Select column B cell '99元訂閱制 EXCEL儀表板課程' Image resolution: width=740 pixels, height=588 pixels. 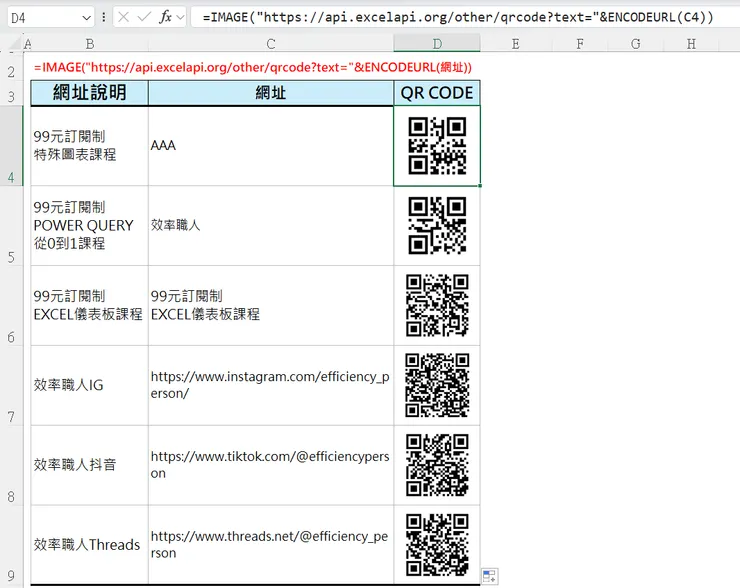coord(90,305)
